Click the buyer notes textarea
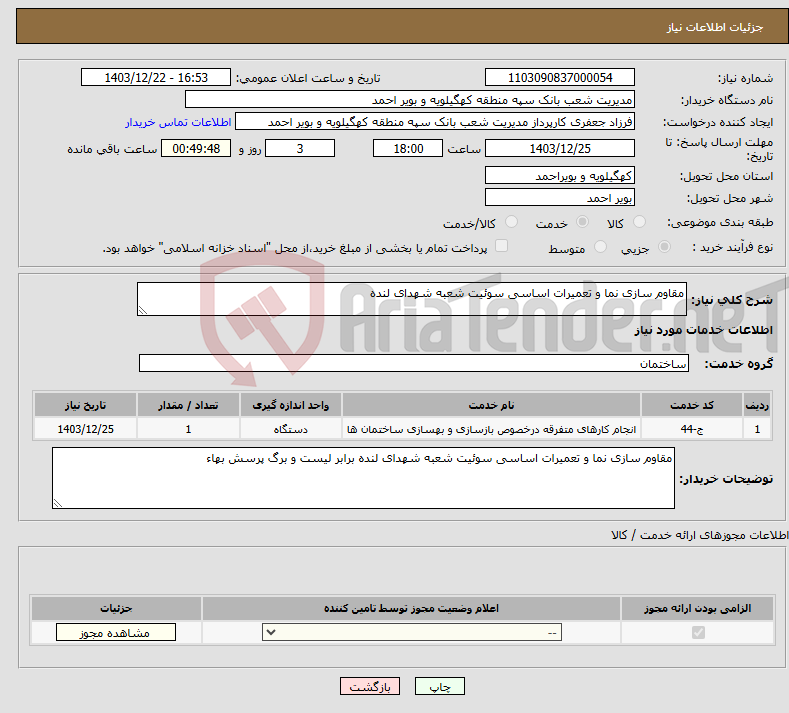 (363, 478)
